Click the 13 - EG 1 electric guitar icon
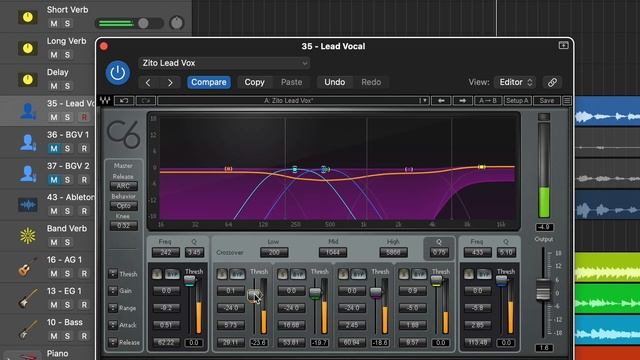 tap(28, 298)
